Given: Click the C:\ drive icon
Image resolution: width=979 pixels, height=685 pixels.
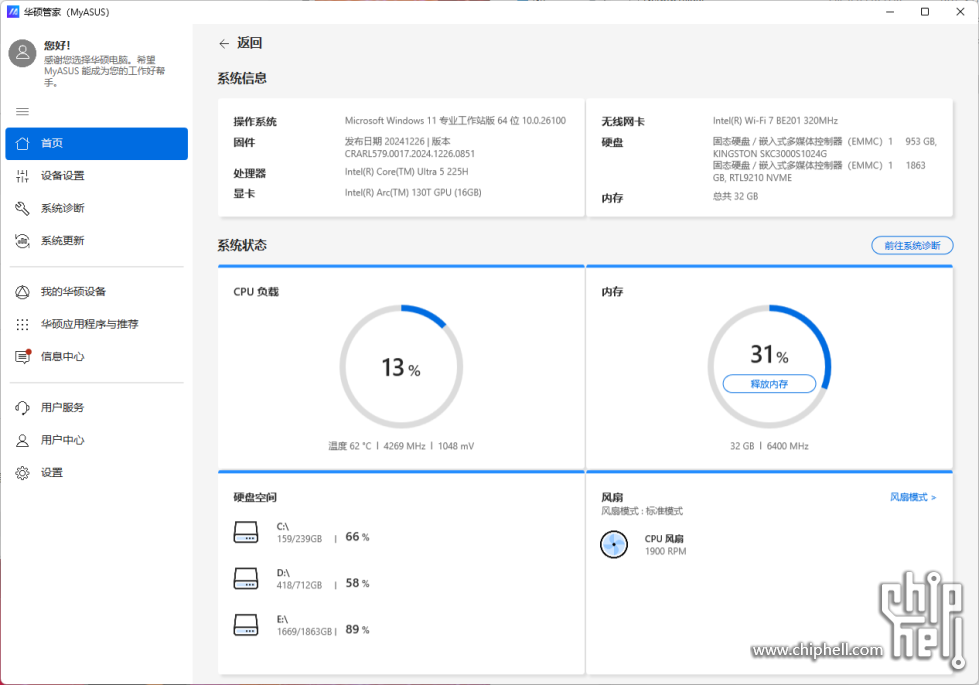Looking at the screenshot, I should [x=246, y=533].
